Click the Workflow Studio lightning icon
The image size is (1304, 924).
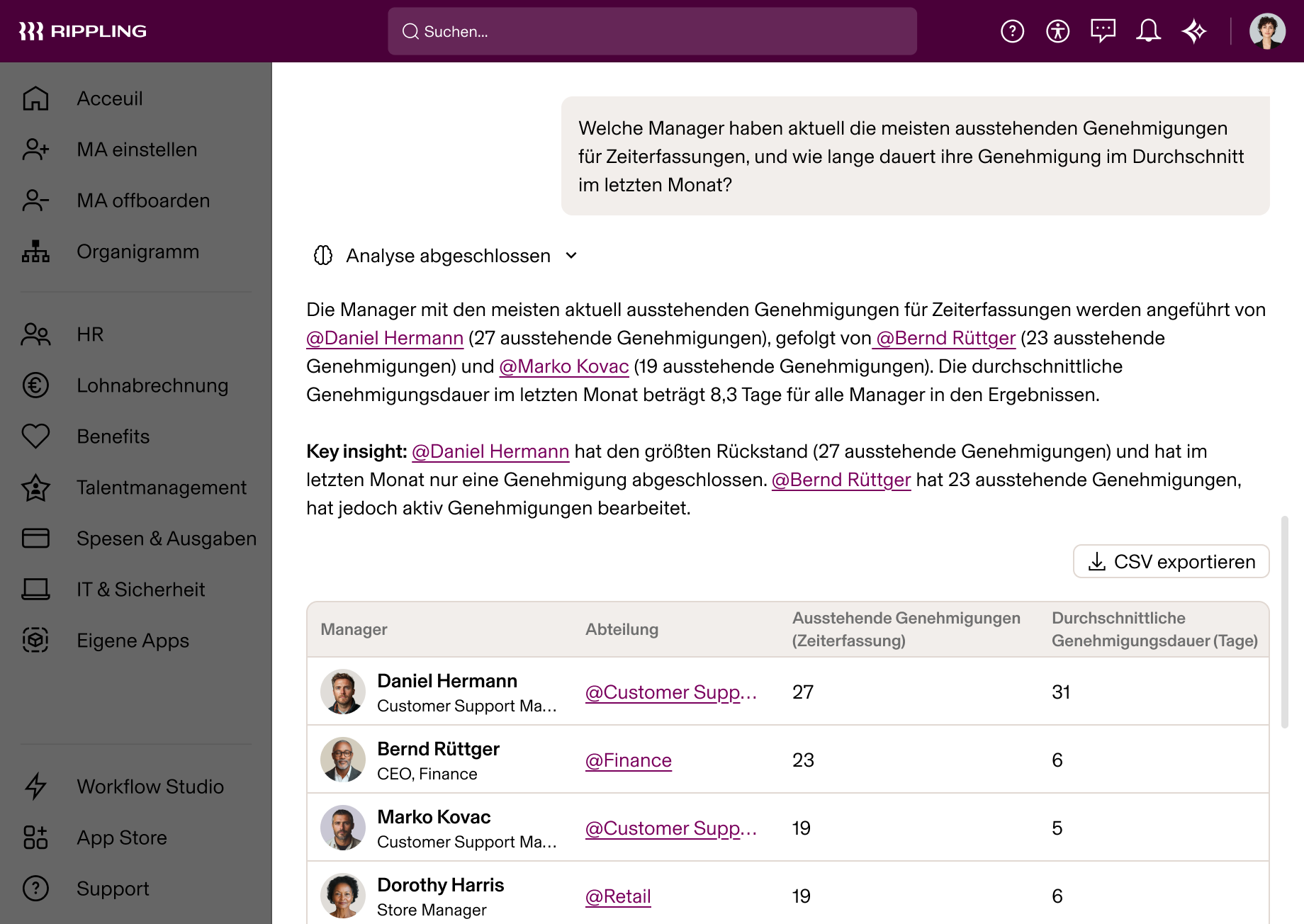pos(35,787)
